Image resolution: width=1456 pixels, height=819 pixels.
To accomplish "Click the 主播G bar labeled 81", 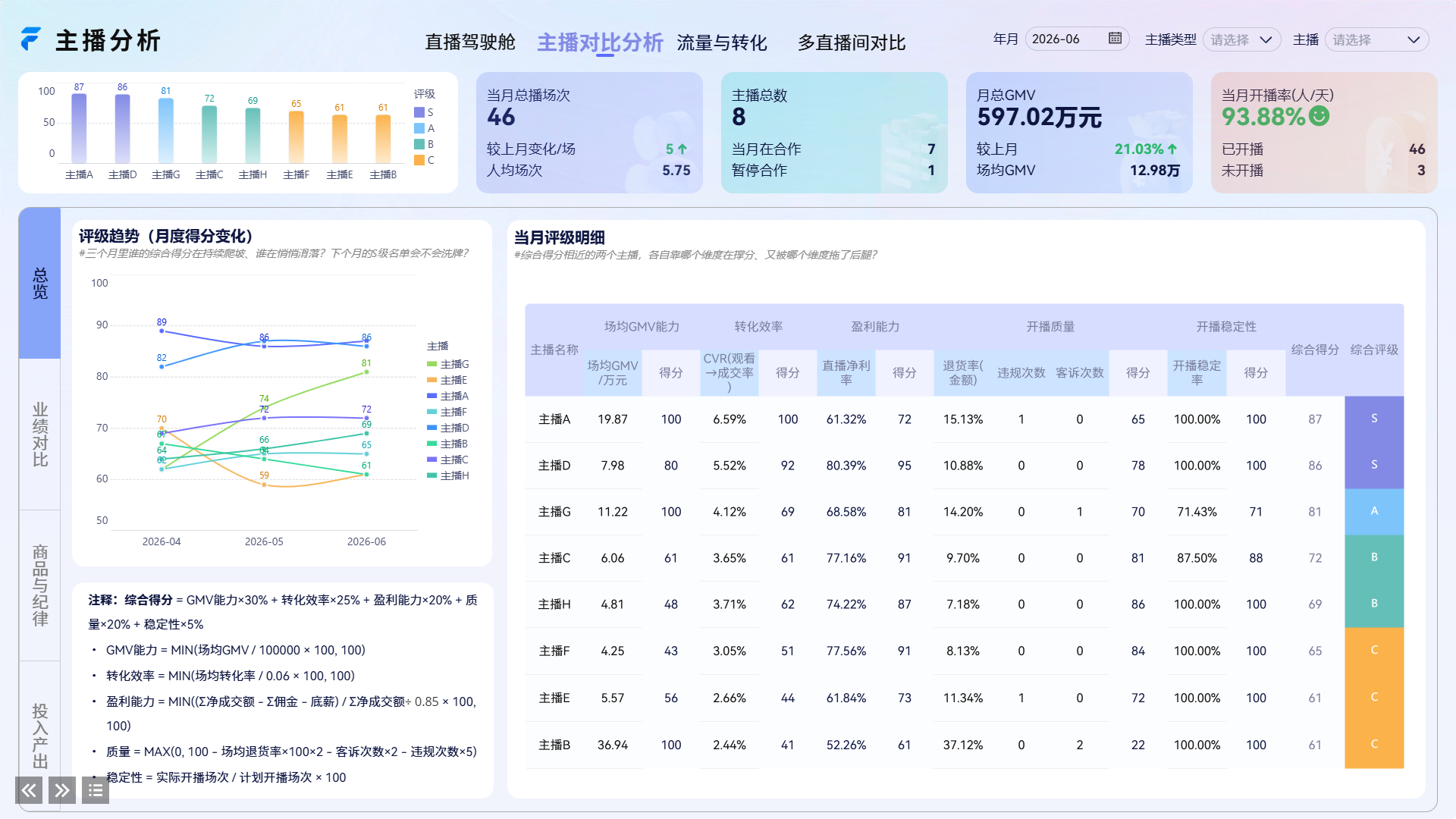I will (x=165, y=130).
